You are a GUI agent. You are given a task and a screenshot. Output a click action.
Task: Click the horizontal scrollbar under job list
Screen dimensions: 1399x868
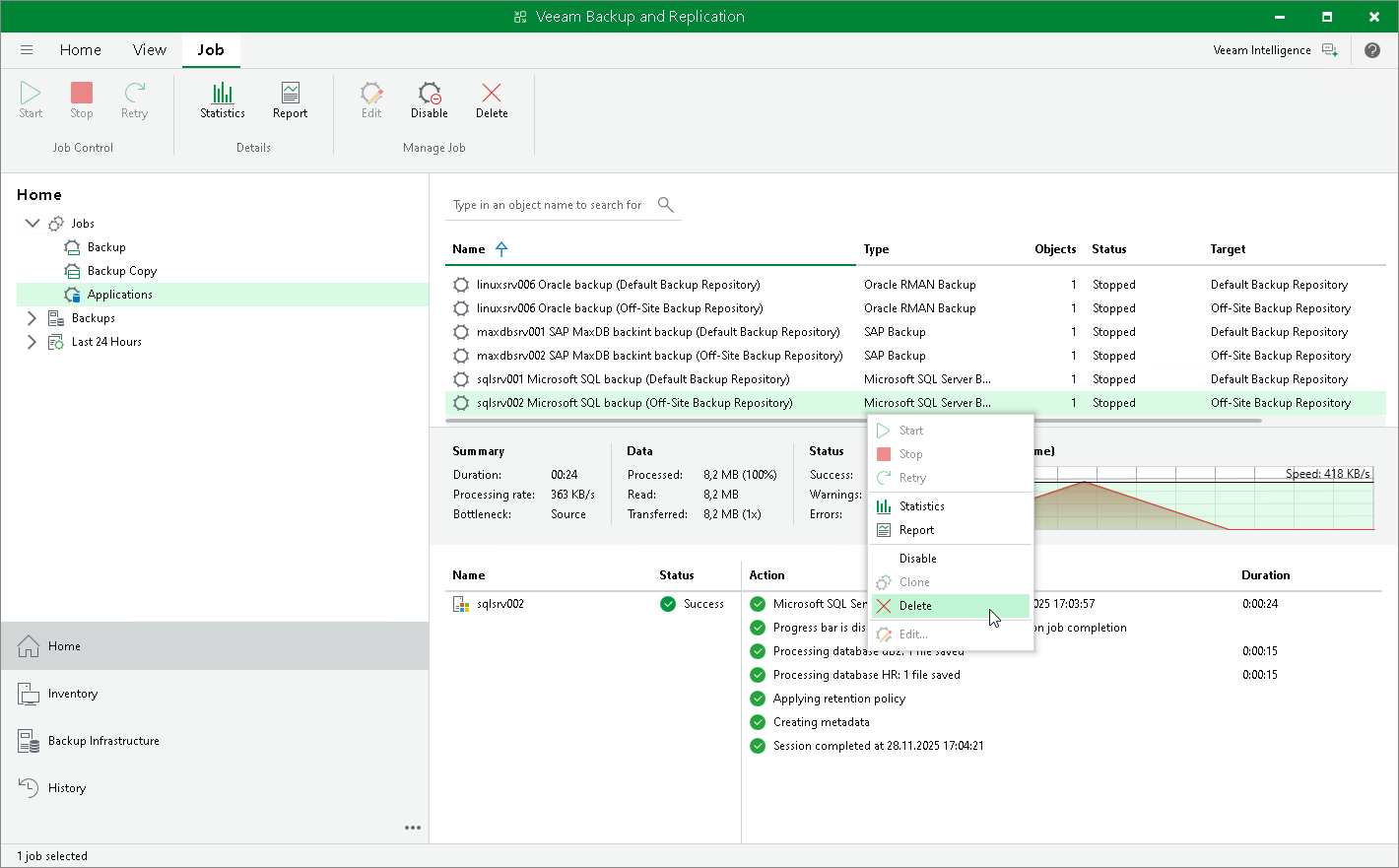pyautogui.click(x=853, y=421)
